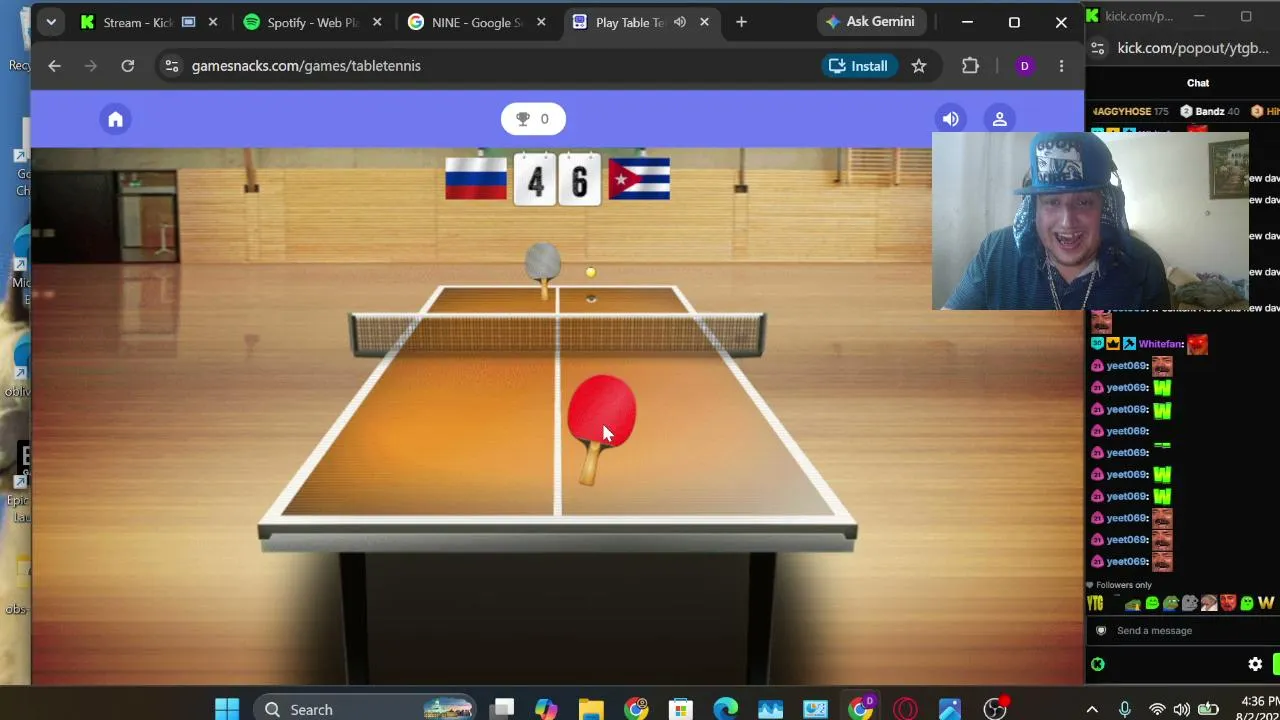This screenshot has width=1280, height=720.
Task: Mute the Play Table Tennis tab audio icon
Action: 680,22
